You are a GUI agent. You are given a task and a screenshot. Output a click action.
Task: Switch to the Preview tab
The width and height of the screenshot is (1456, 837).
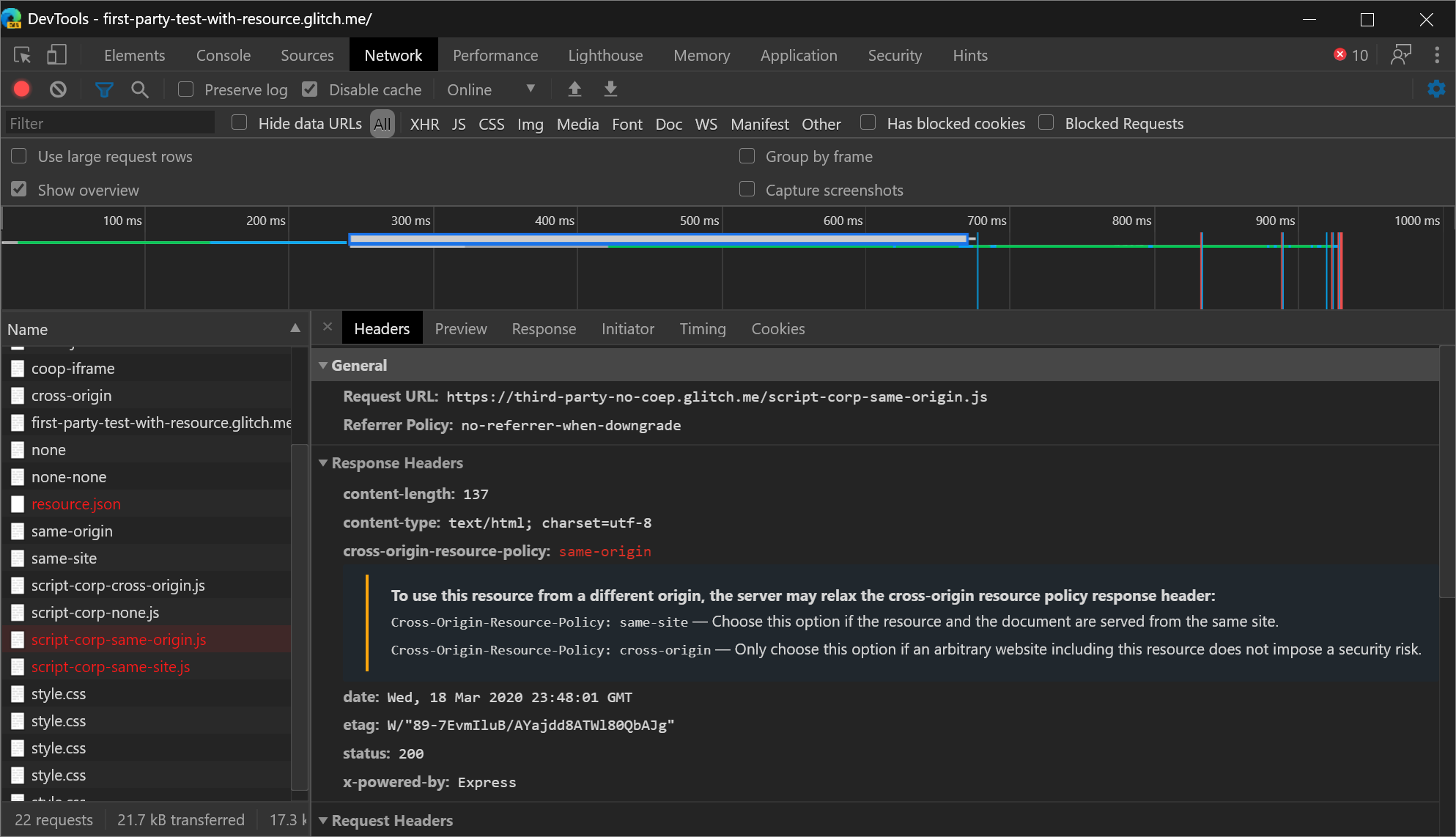click(461, 329)
